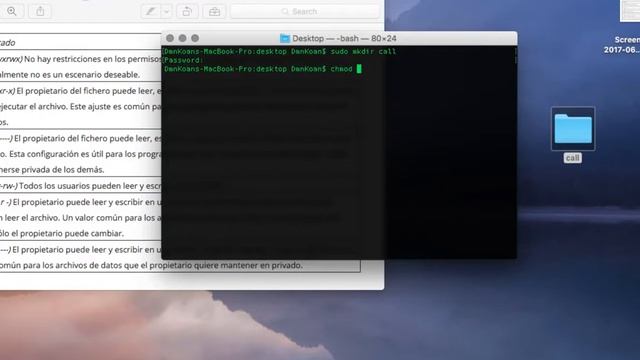Click text 'jecutar el archivo. Este ajuste es común'
Viewport: 640px width, 360px height.
75,107
